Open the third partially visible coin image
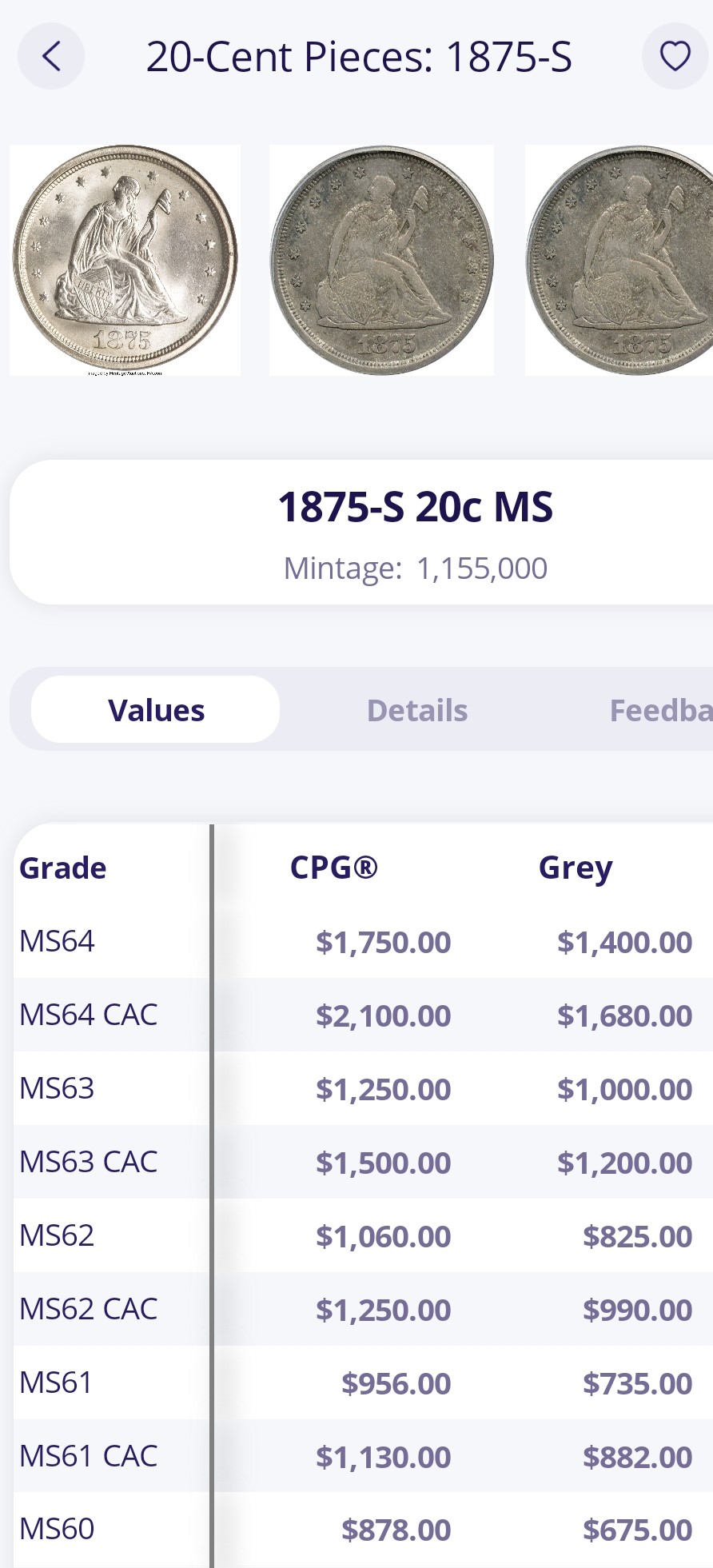Image resolution: width=713 pixels, height=1568 pixels. (619, 260)
